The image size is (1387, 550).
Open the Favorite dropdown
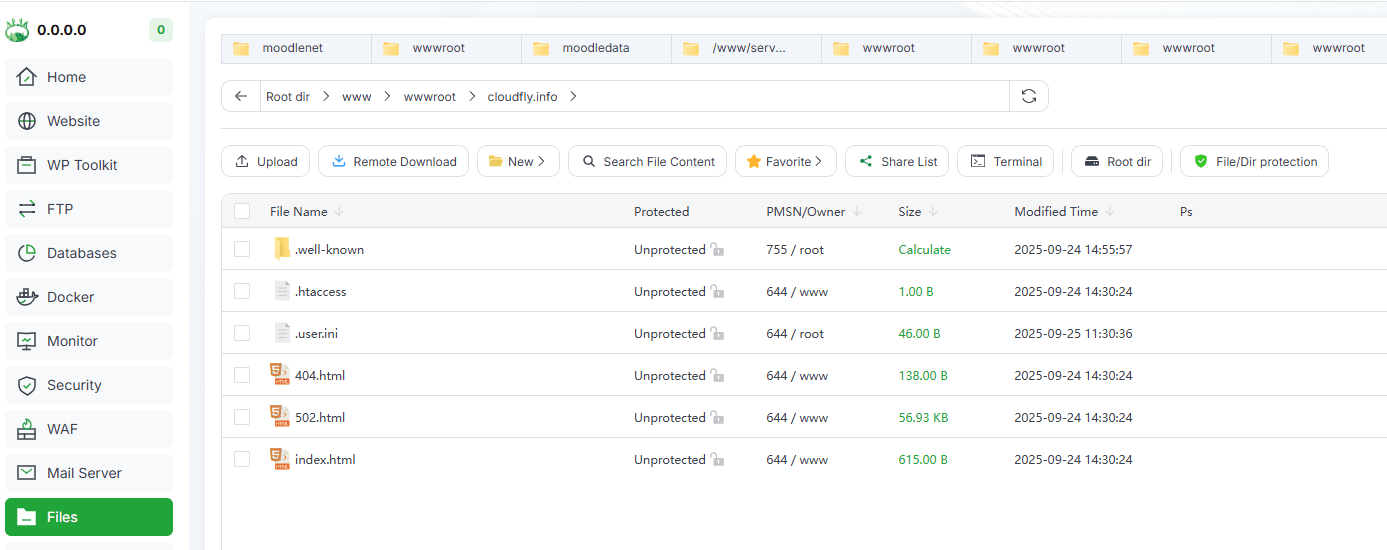tap(784, 161)
